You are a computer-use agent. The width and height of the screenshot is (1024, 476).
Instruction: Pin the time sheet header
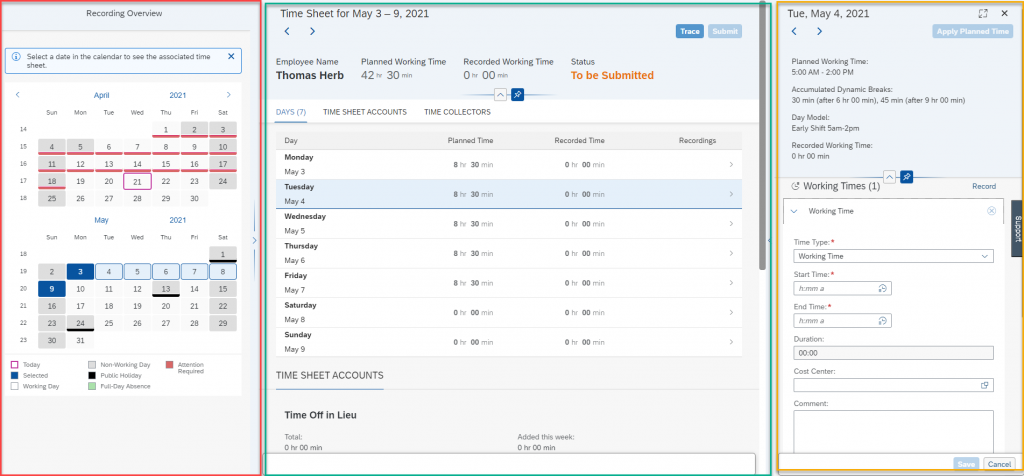[x=517, y=95]
